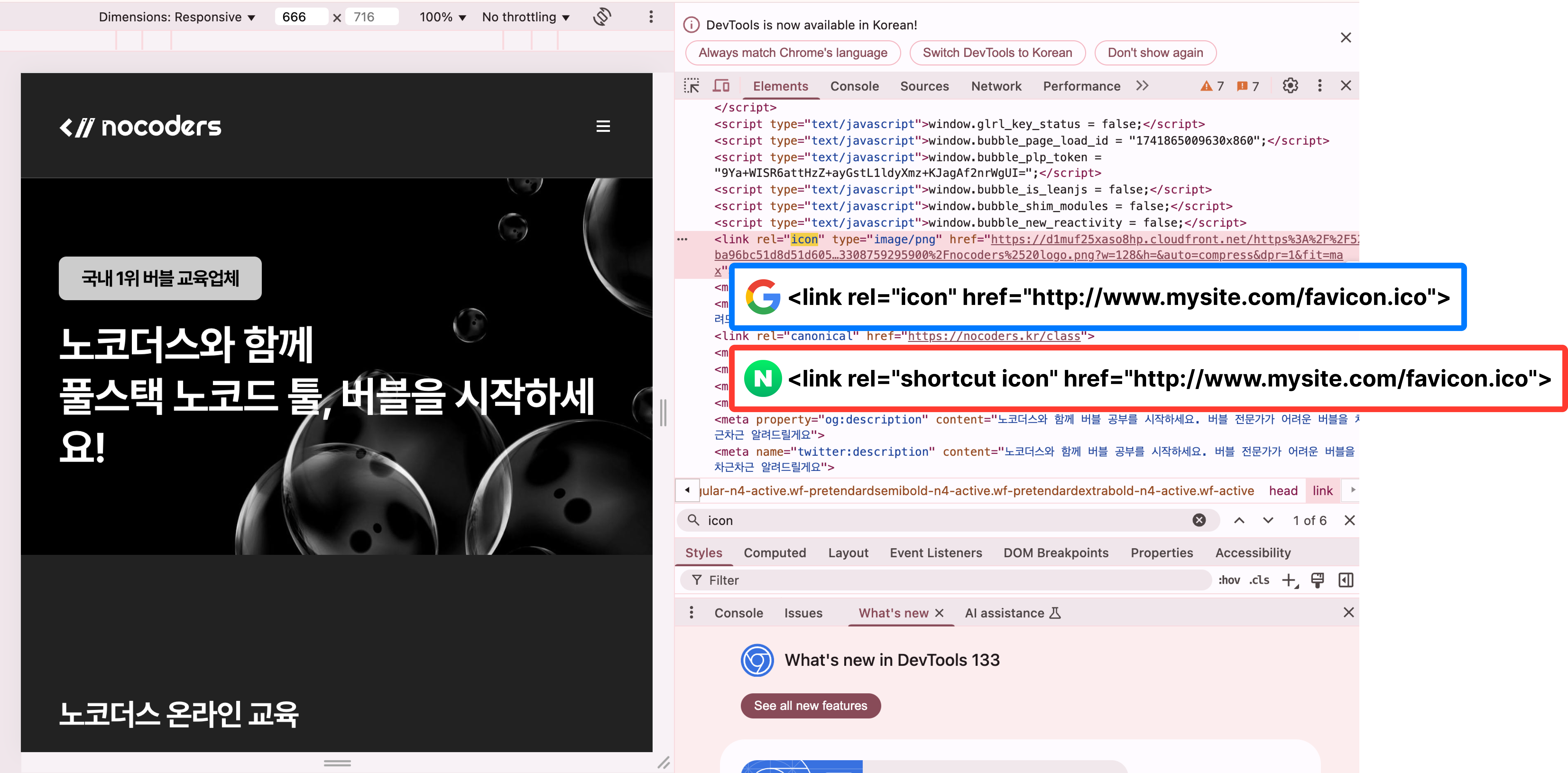The height and width of the screenshot is (773, 1568).
Task: Open the Dimensions: Responsive dropdown
Action: tap(176, 17)
